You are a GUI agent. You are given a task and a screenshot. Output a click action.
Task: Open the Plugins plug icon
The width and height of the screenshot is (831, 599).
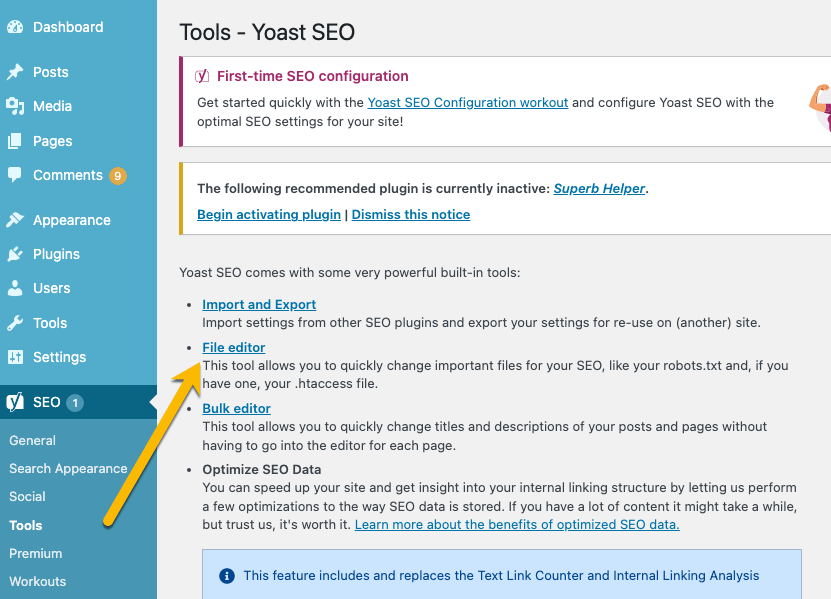tap(17, 254)
